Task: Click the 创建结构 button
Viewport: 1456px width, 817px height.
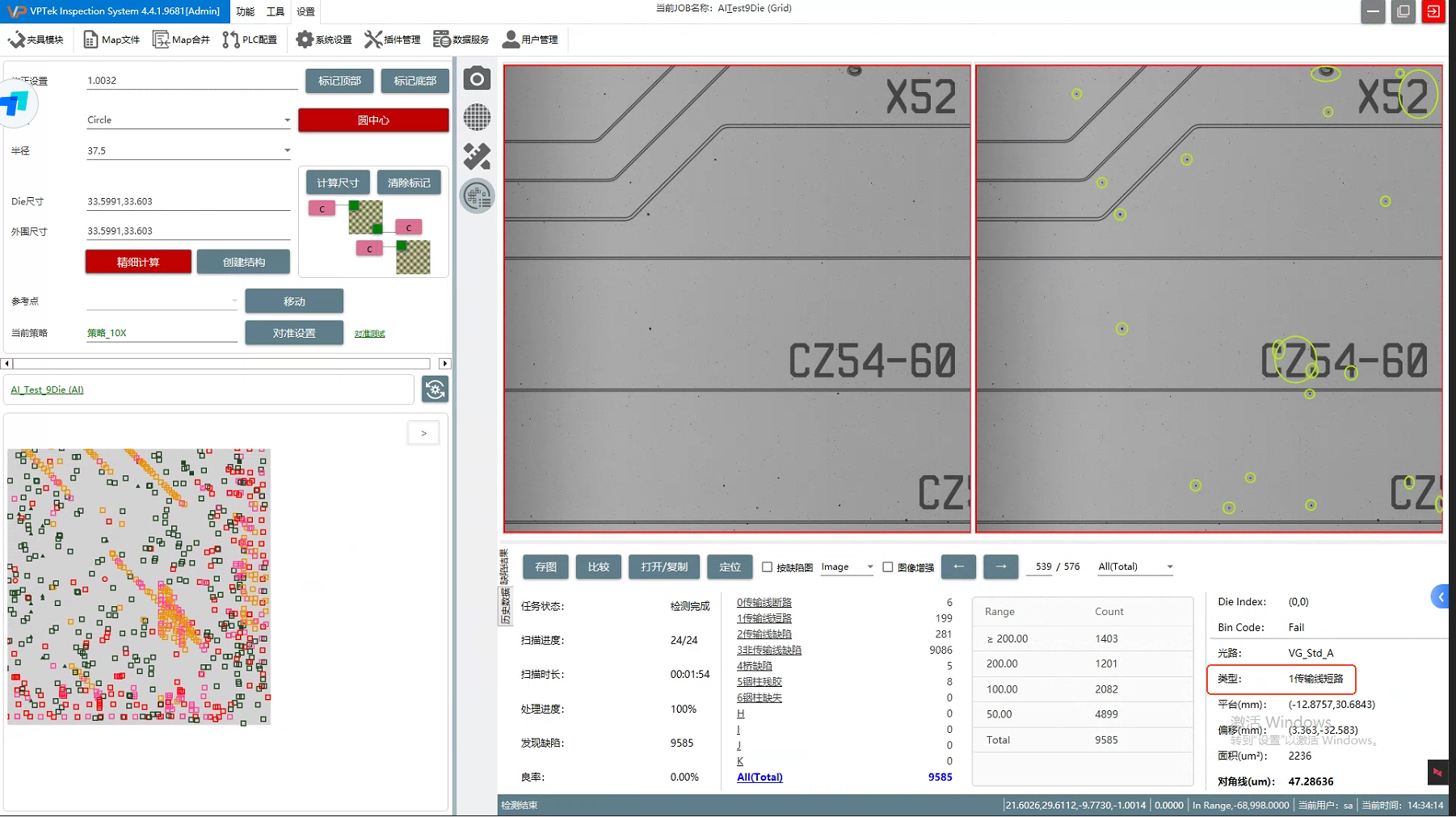Action: [x=243, y=262]
